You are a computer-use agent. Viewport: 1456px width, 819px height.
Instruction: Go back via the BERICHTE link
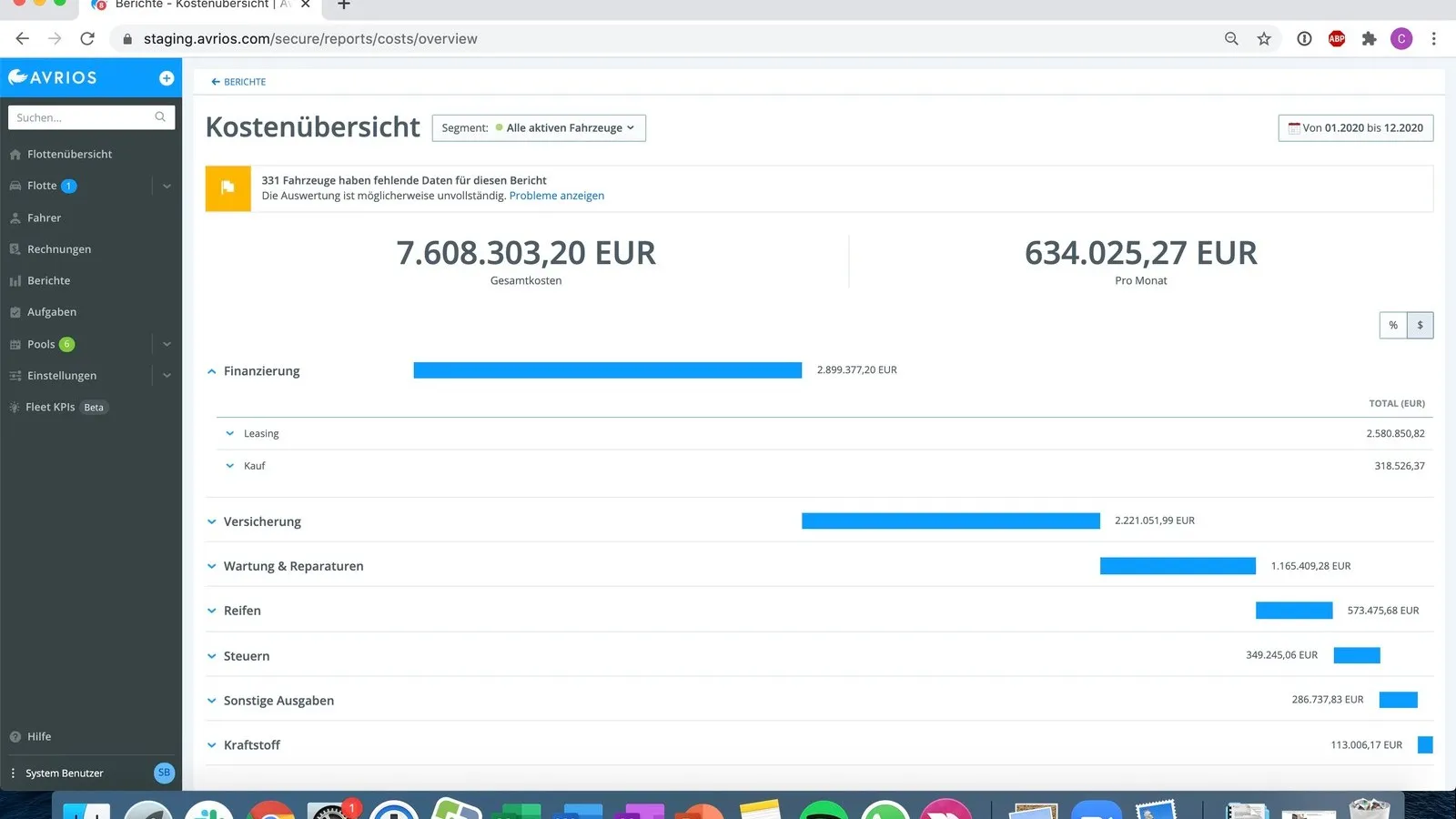click(238, 82)
